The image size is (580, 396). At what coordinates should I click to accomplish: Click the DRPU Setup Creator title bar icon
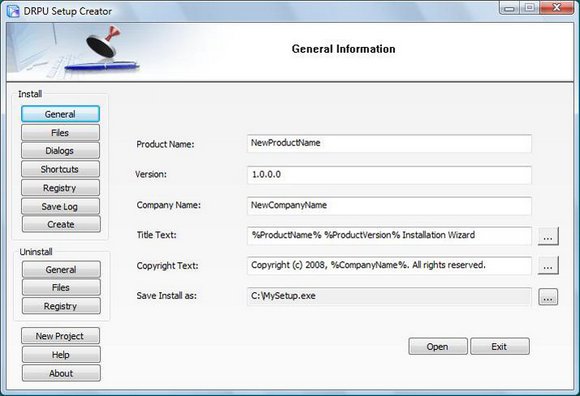coord(13,11)
